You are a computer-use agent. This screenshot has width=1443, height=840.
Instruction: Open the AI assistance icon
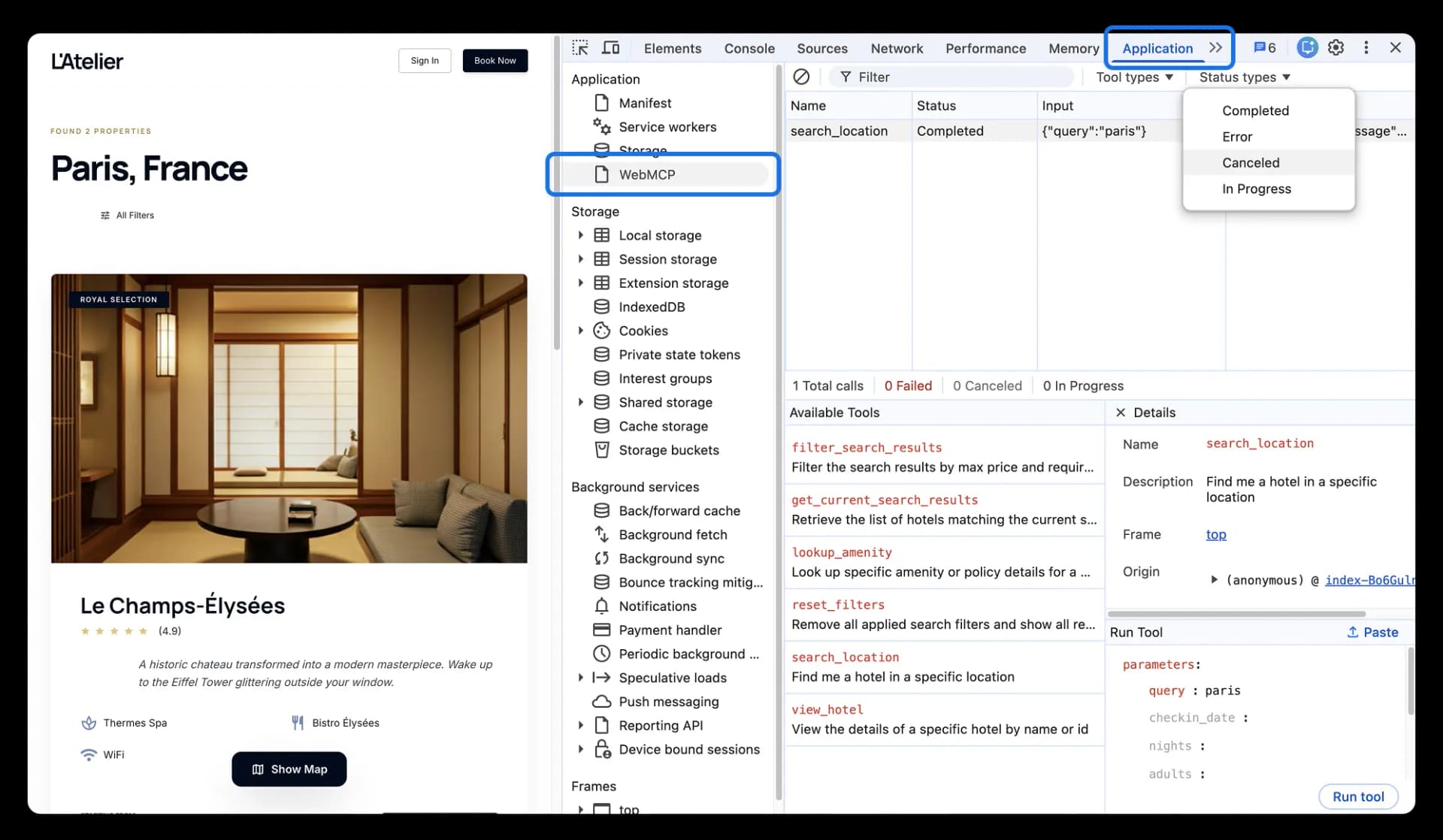[1308, 47]
